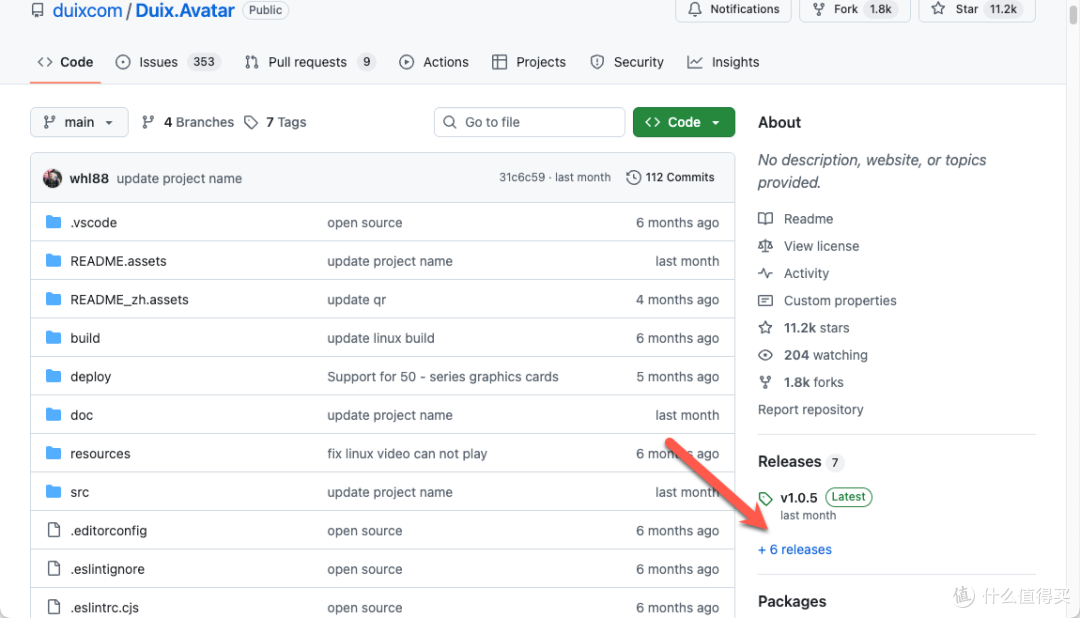View the 7 Tags link
Image resolution: width=1080 pixels, height=618 pixels.
point(276,122)
